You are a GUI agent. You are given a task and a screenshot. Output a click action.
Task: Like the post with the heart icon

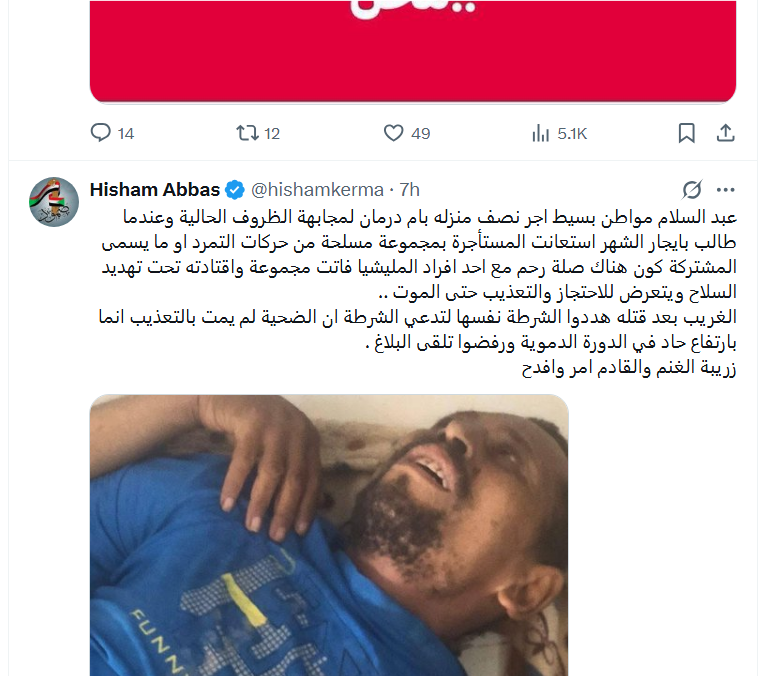coord(393,133)
